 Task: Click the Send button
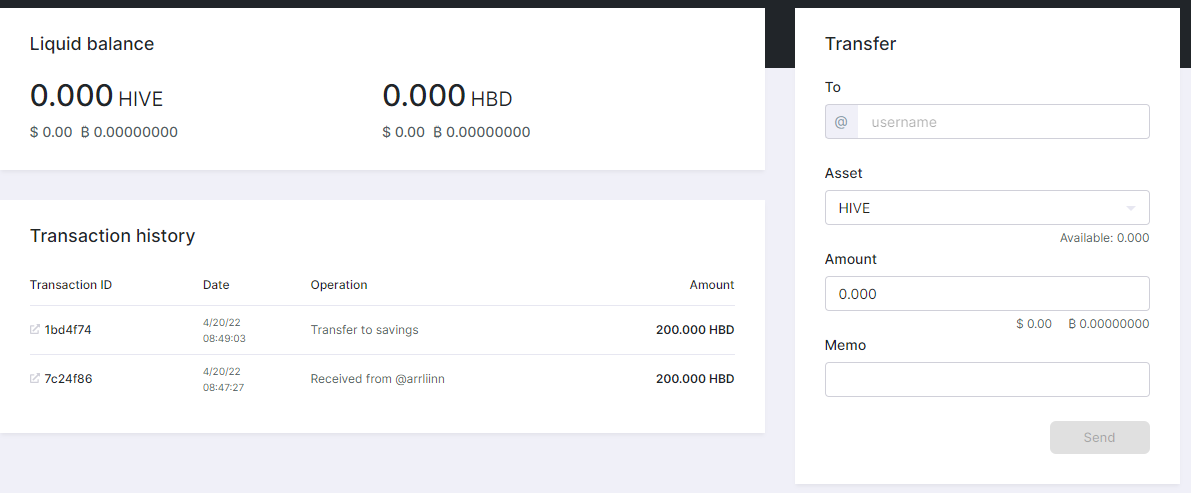point(1099,438)
